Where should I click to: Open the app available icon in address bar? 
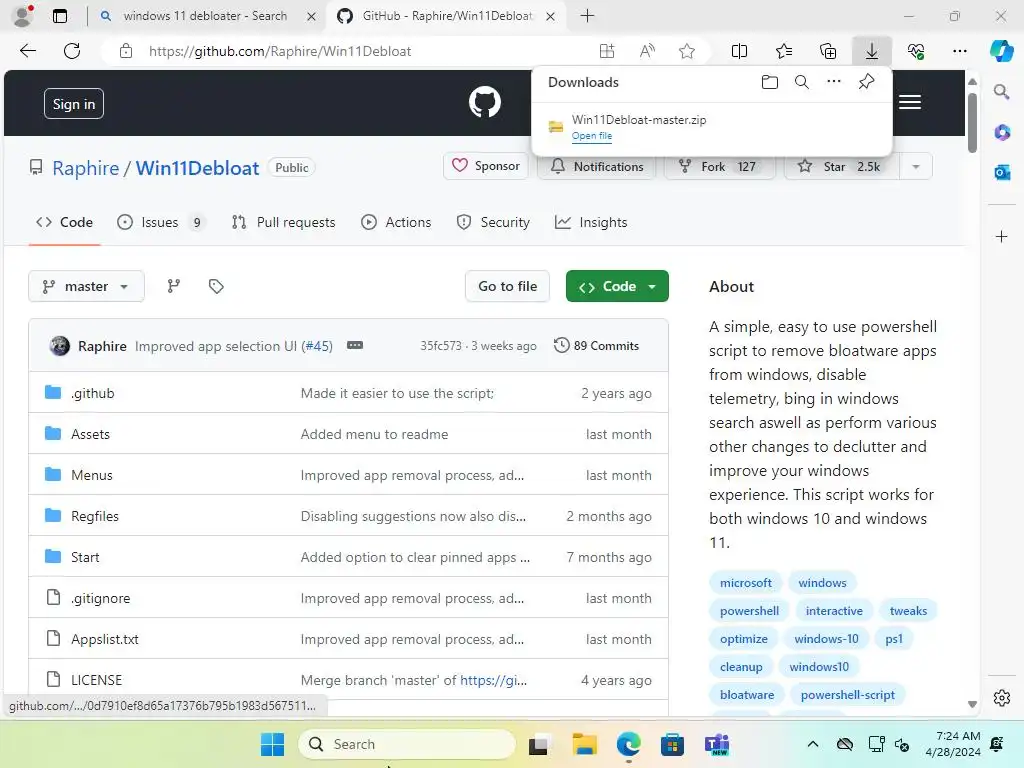(607, 51)
